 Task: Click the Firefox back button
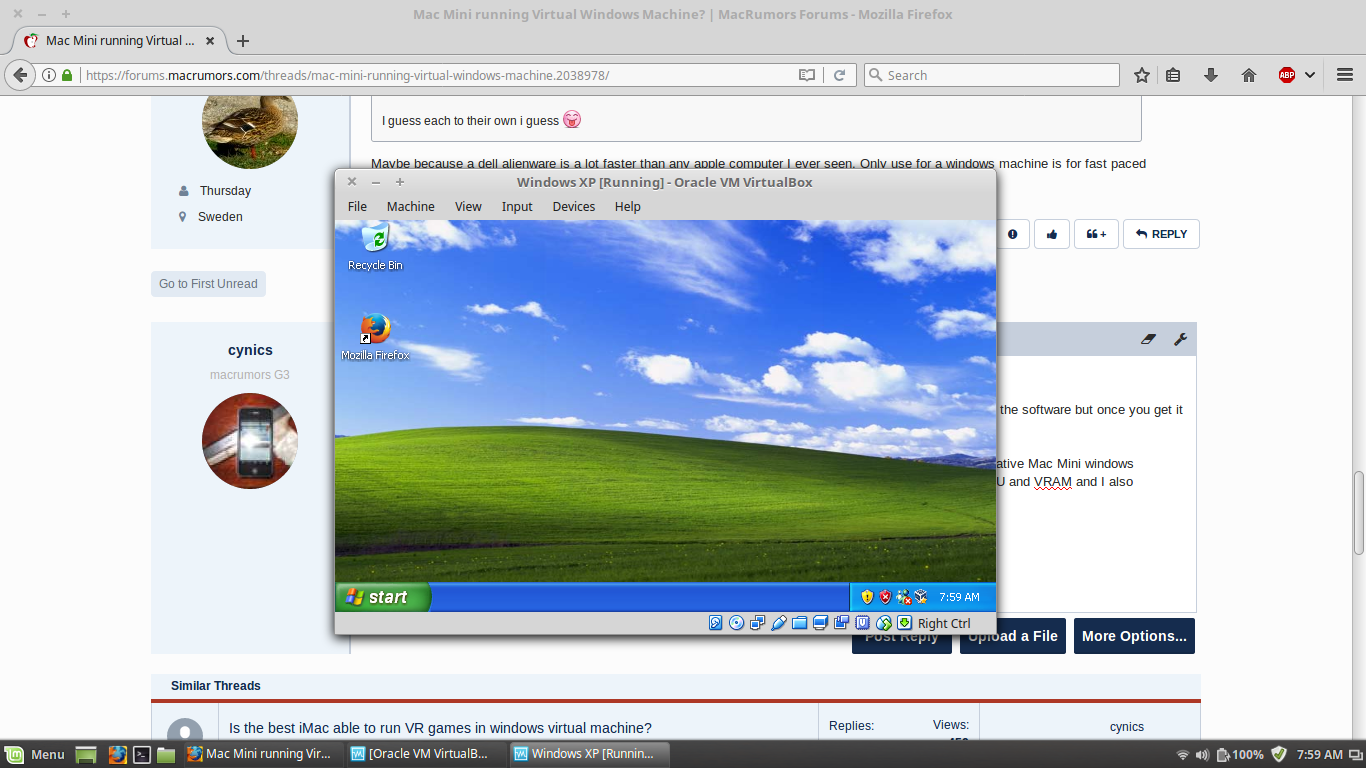(x=20, y=75)
